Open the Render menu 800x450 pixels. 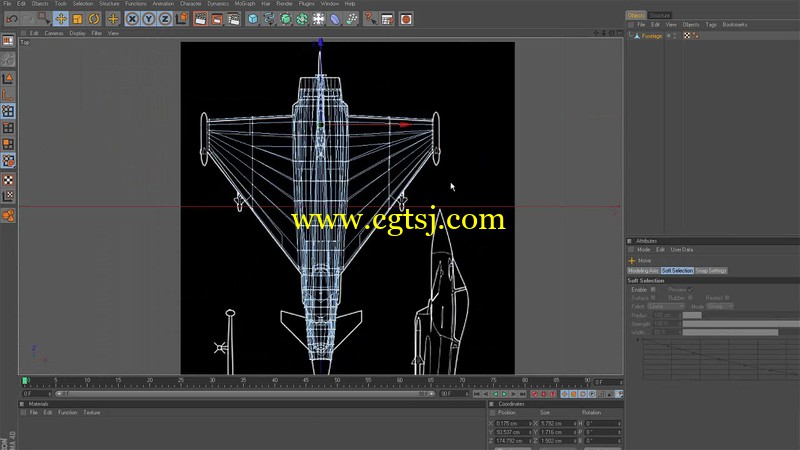click(284, 4)
